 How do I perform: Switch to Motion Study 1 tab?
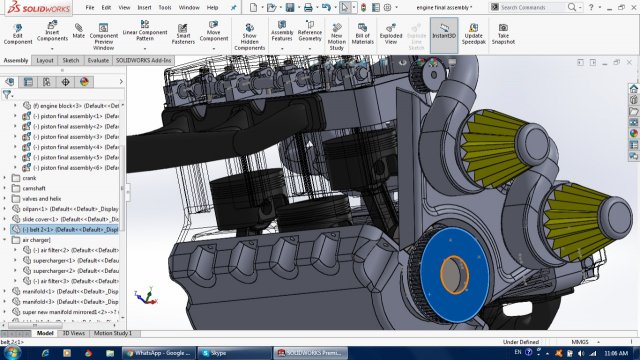click(x=113, y=333)
